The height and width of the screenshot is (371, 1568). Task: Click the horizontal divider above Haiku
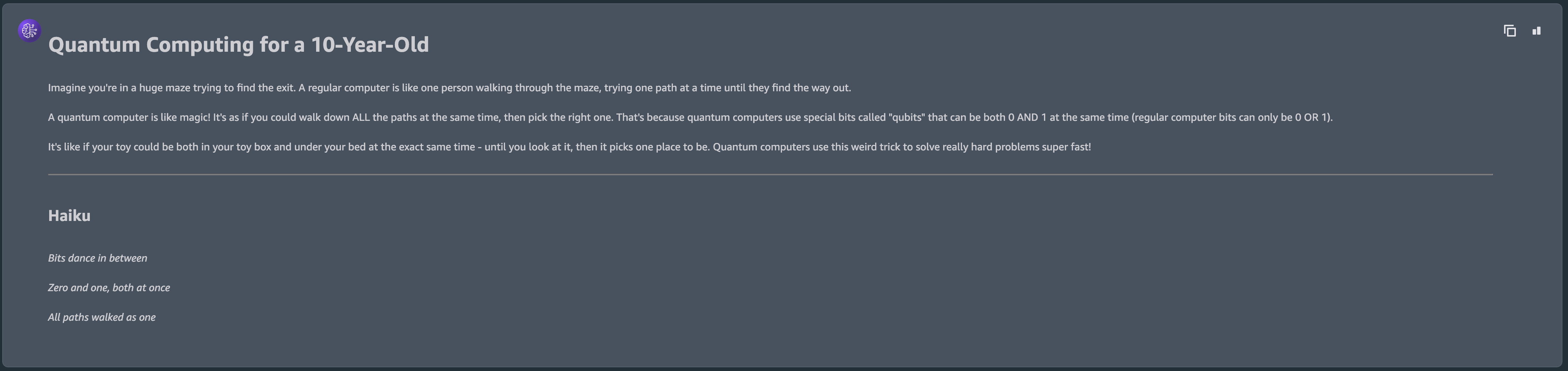[770, 174]
